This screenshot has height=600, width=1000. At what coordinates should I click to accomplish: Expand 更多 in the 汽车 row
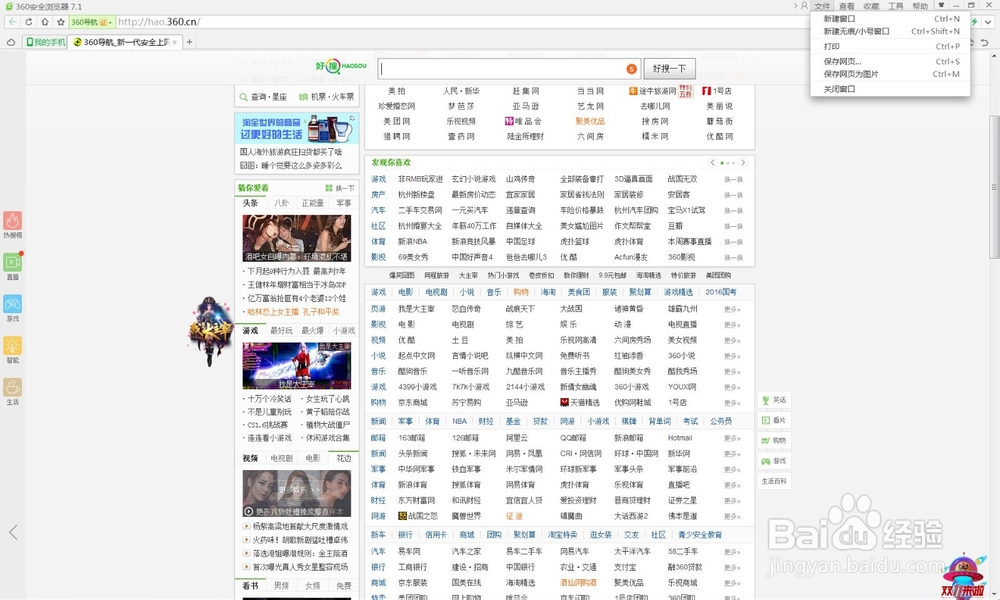click(x=732, y=552)
